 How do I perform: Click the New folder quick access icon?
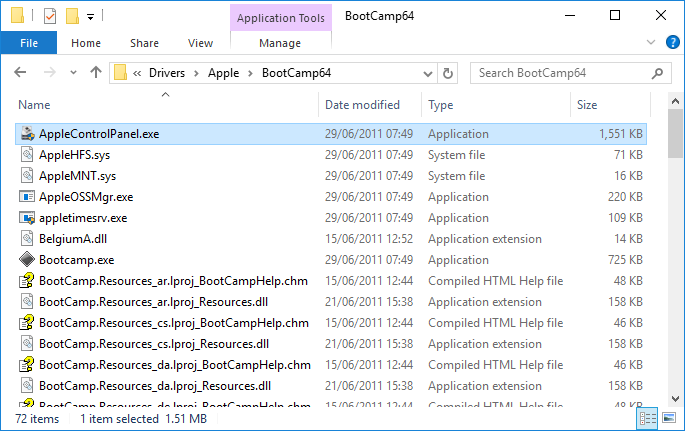click(x=72, y=17)
